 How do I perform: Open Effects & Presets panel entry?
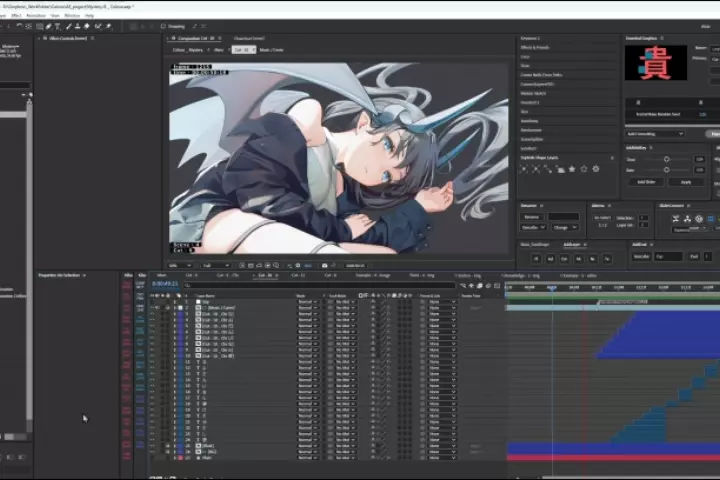(535, 47)
